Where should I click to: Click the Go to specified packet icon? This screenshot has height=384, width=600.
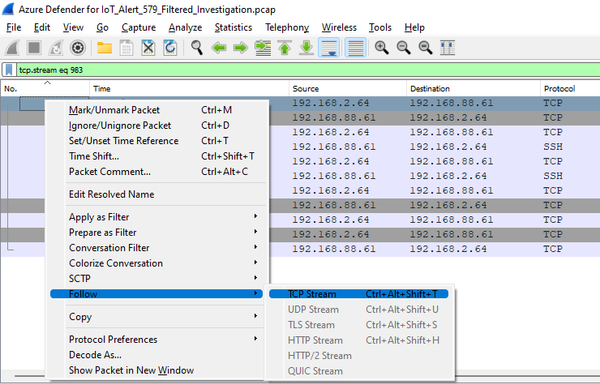(x=263, y=48)
